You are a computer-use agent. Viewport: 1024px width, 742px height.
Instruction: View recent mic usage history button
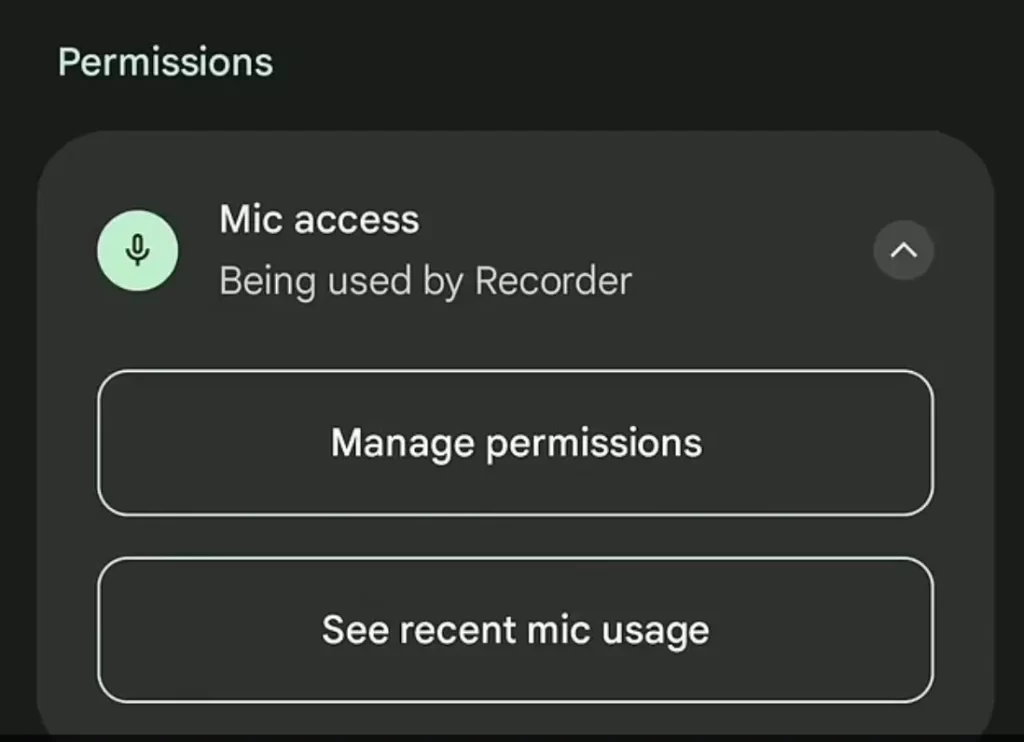tap(516, 630)
